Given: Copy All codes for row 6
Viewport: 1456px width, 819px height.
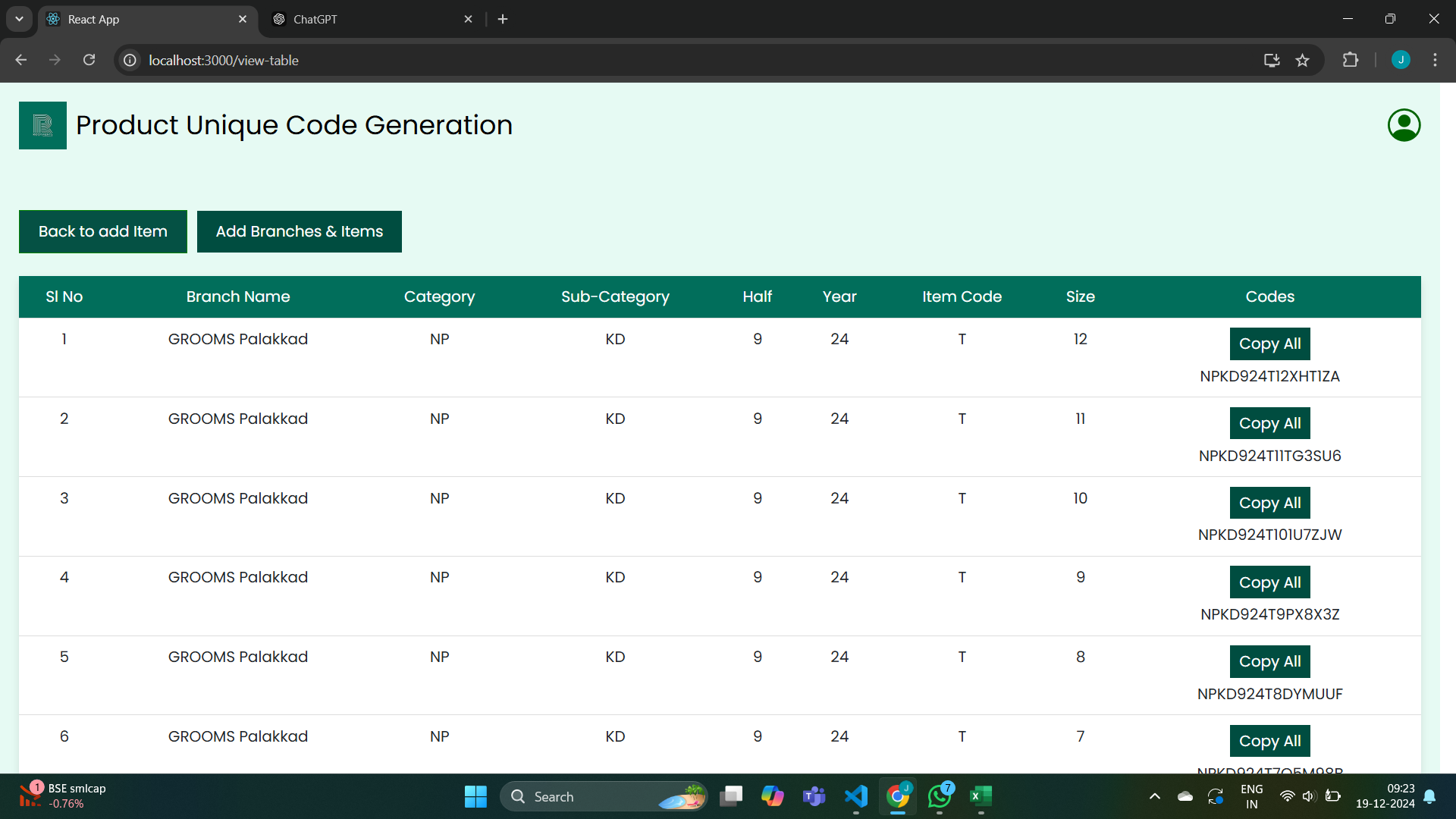Looking at the screenshot, I should [1269, 741].
